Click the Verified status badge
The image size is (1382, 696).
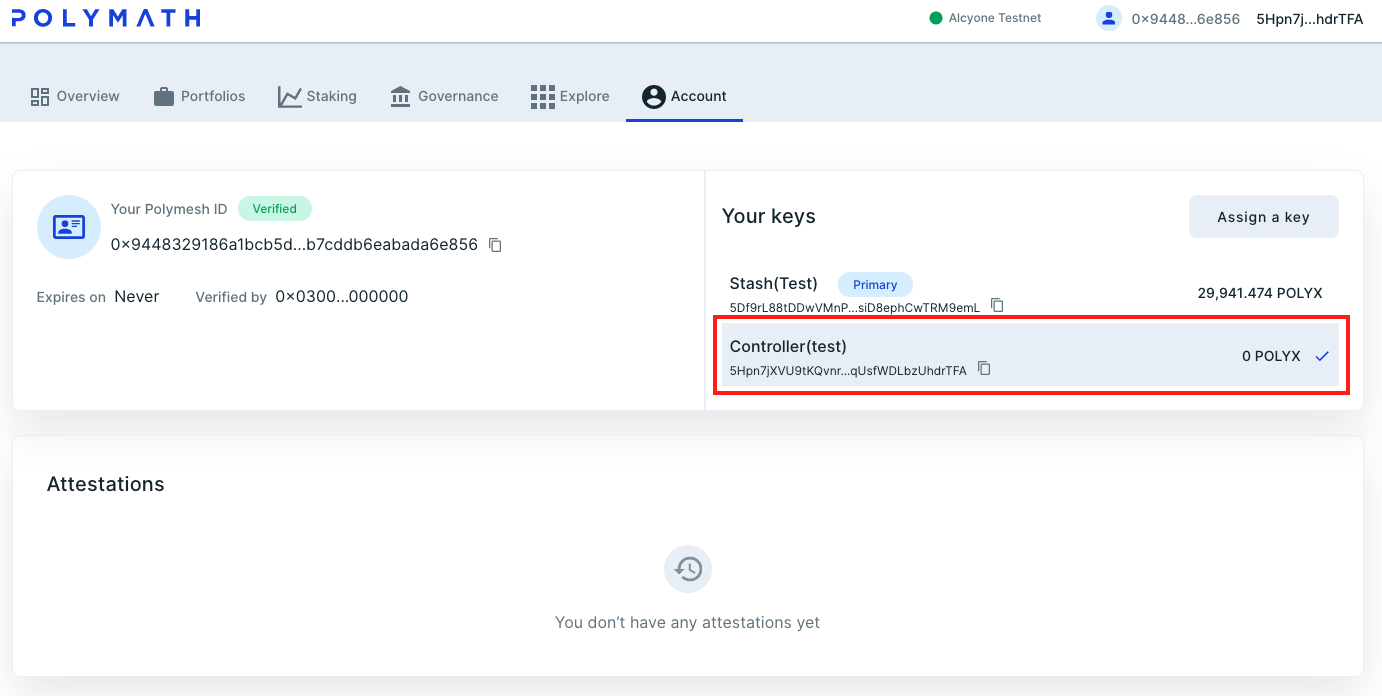(275, 209)
